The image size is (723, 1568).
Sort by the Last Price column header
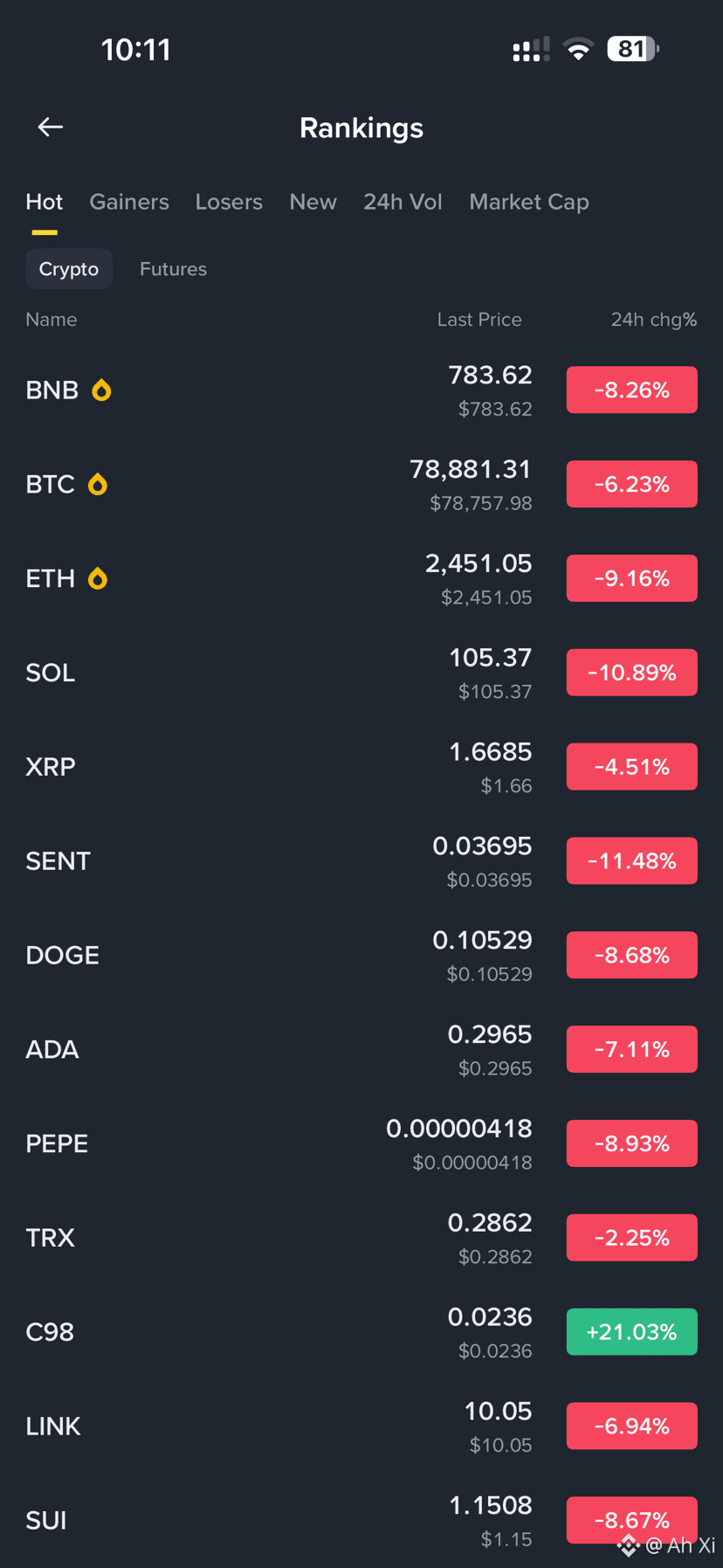coord(479,320)
